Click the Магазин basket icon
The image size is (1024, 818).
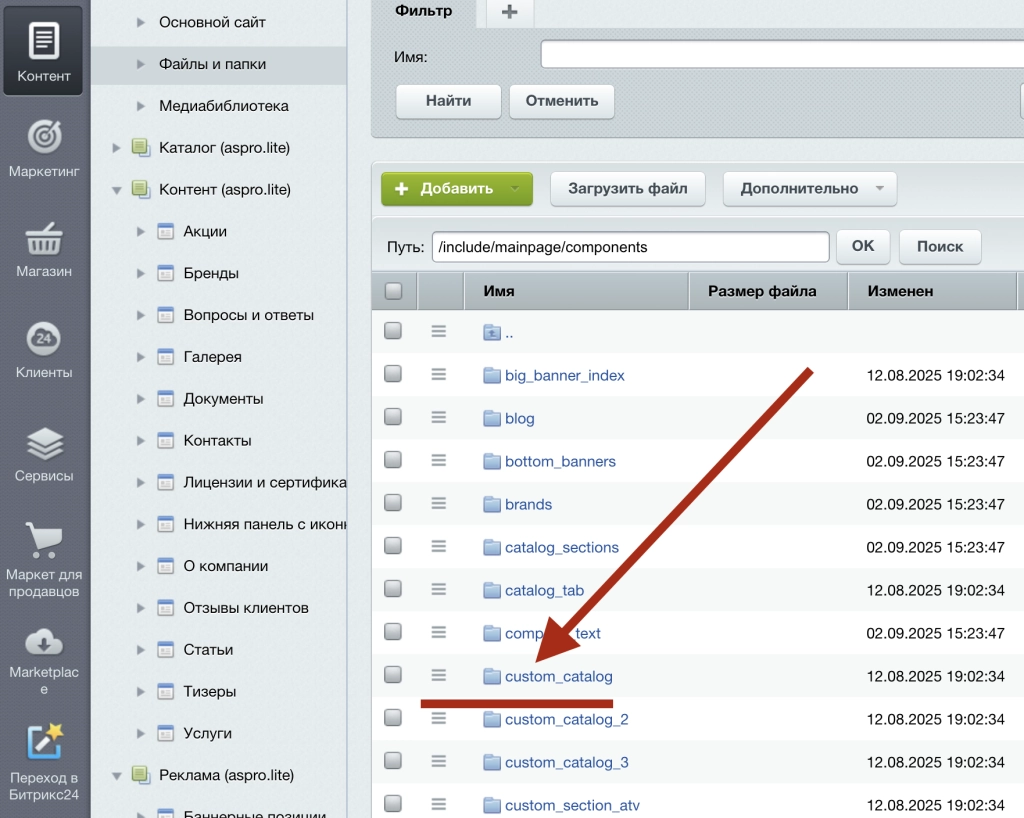(44, 239)
